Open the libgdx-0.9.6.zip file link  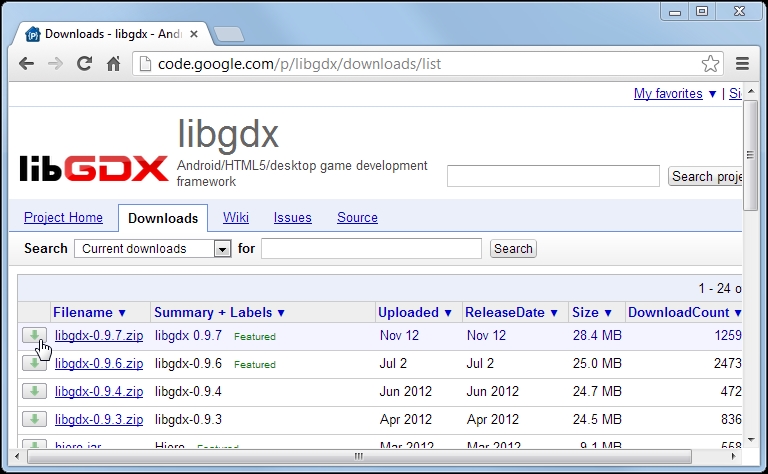99,363
